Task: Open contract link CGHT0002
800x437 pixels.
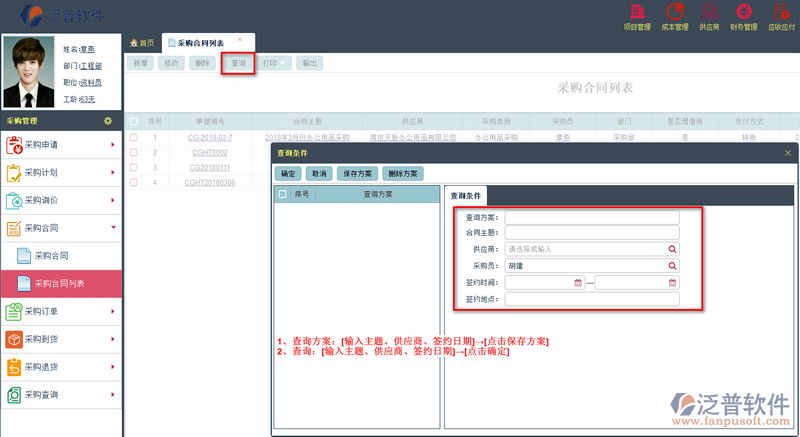Action: click(210, 152)
